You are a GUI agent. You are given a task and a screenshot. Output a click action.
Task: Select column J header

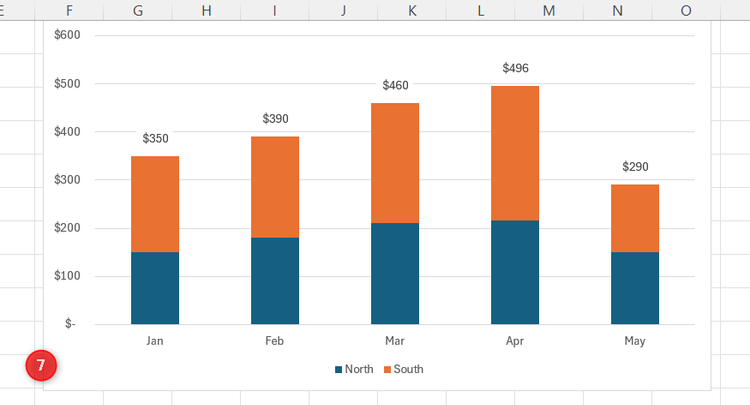(343, 10)
